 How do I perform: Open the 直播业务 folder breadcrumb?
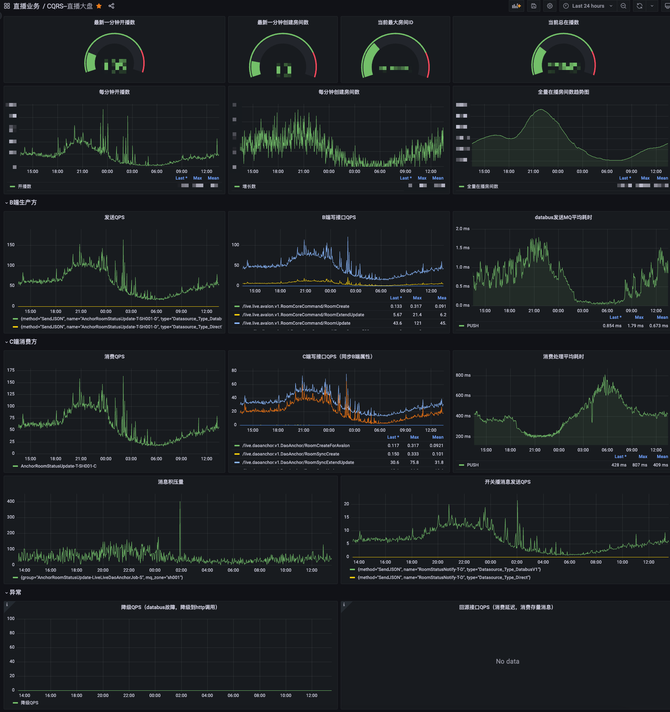tap(27, 6)
